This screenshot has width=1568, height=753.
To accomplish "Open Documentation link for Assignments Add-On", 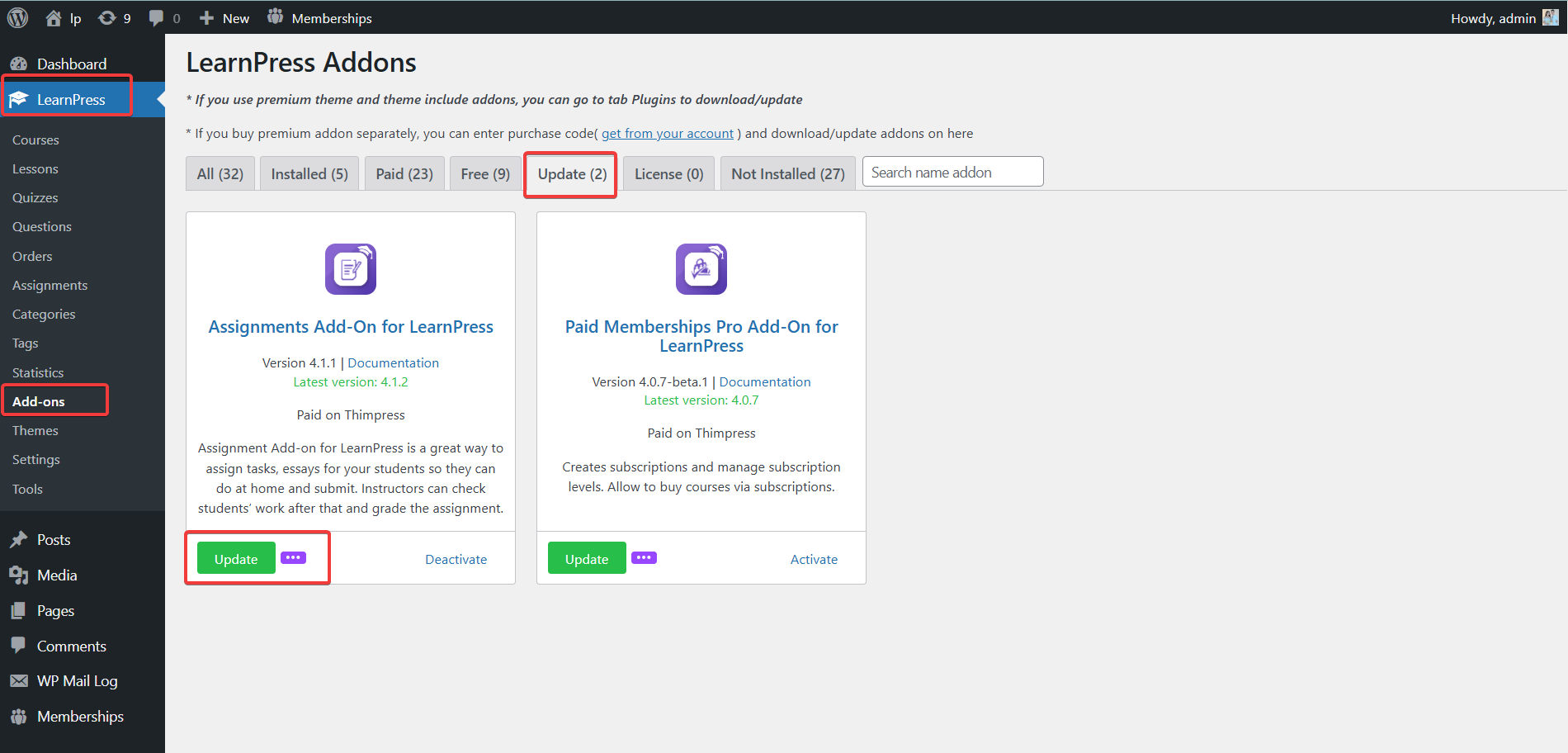I will click(x=393, y=362).
